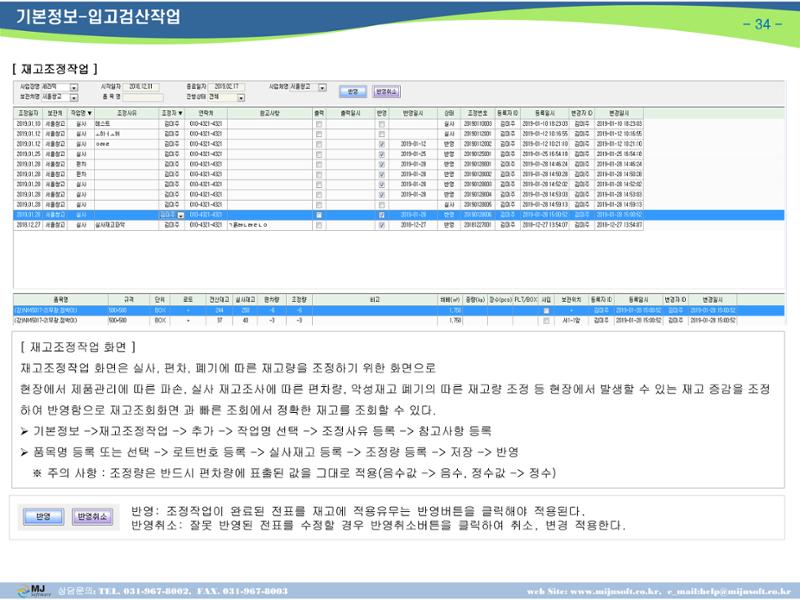
Task: Sort by the 조정자 ▼ column header
Action: coord(172,113)
